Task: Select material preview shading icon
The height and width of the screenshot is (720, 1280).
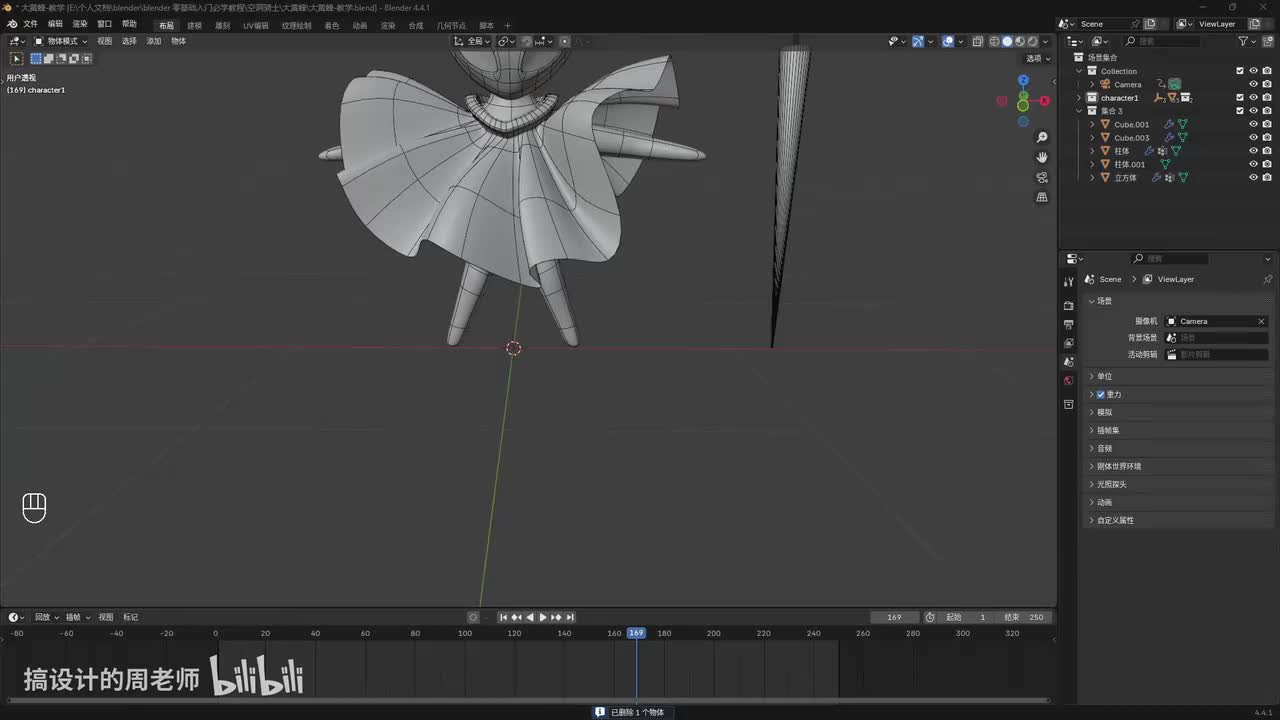Action: pyautogui.click(x=1020, y=41)
